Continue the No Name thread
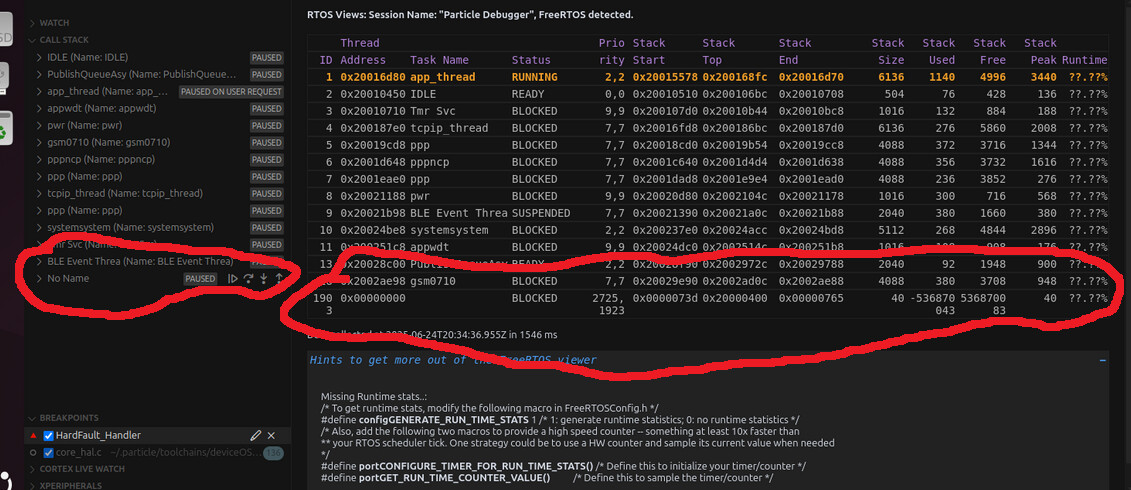 (233, 279)
